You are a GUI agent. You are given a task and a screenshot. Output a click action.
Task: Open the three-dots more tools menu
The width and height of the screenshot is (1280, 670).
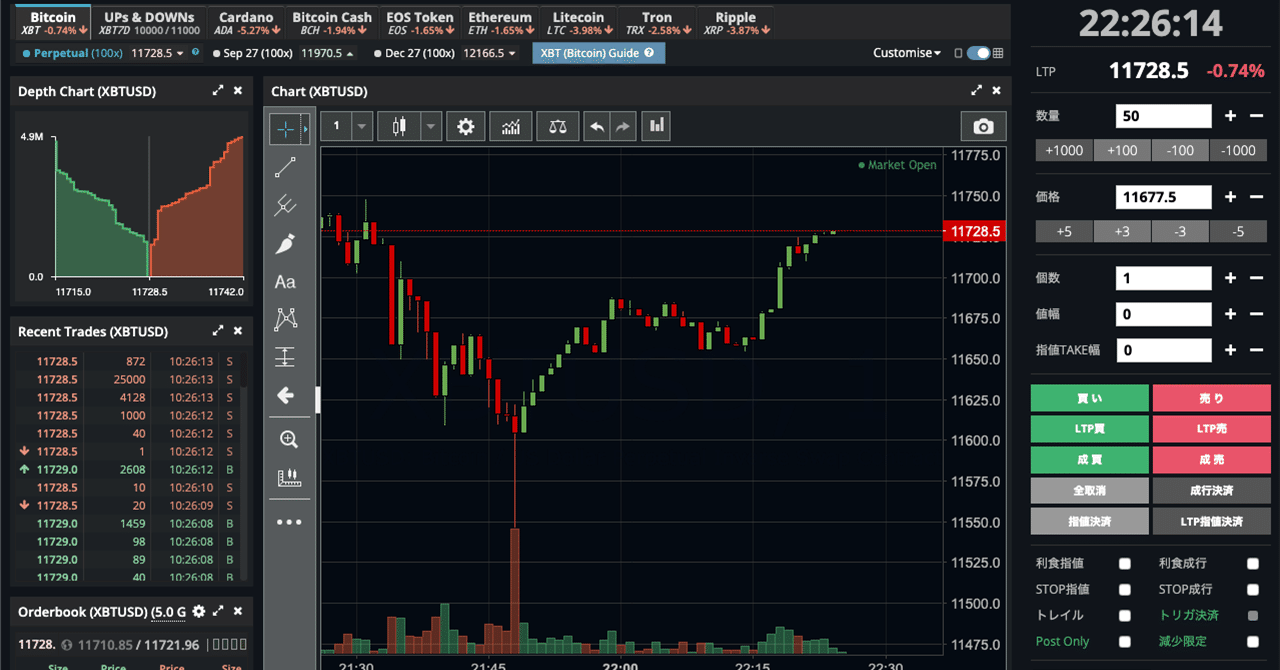289,521
